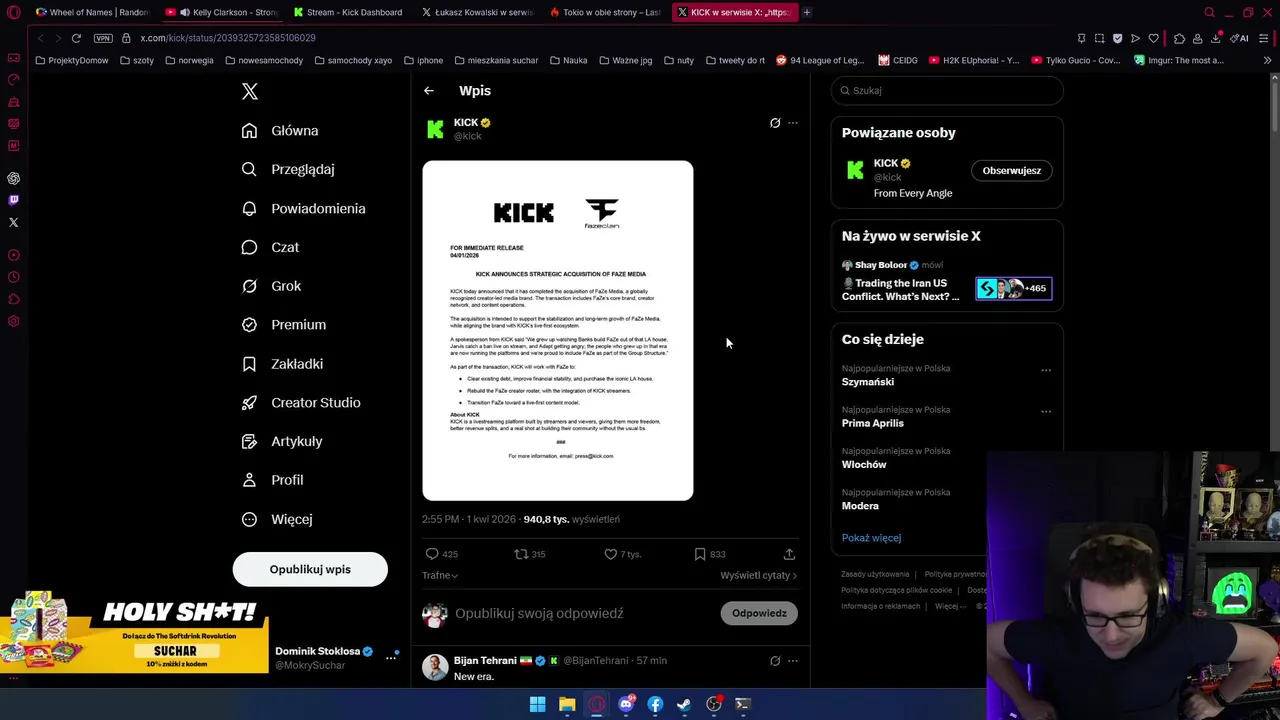
Task: Open Creator Studio
Action: (302, 403)
